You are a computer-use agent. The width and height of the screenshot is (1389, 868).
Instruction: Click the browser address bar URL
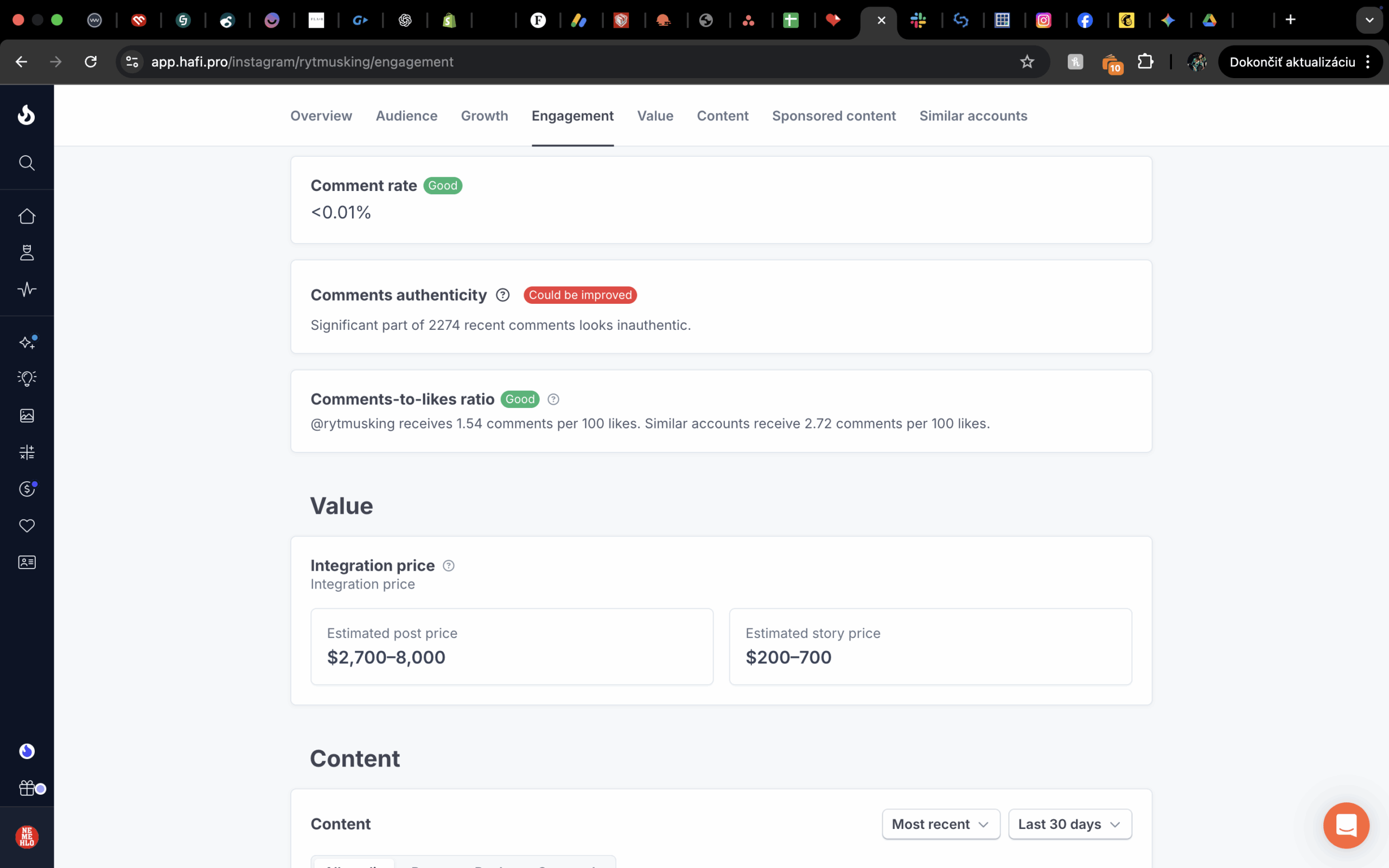pos(302,62)
